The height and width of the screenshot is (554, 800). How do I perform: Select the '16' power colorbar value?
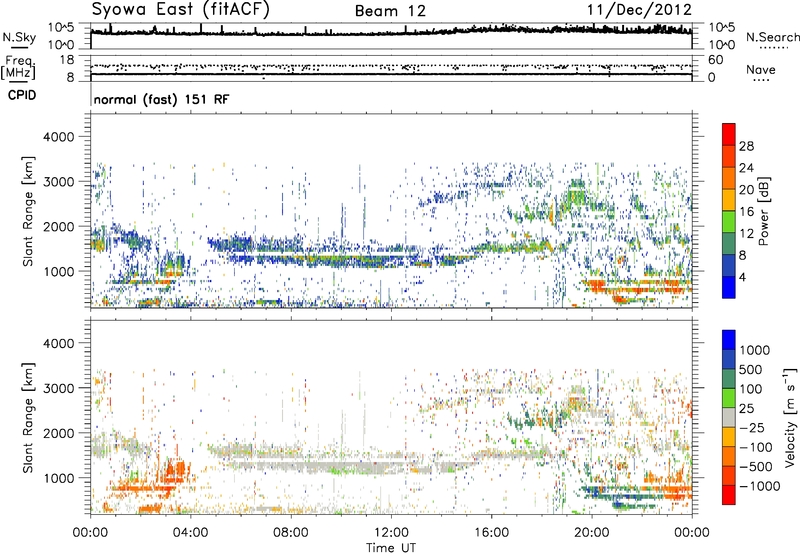pyautogui.click(x=746, y=212)
